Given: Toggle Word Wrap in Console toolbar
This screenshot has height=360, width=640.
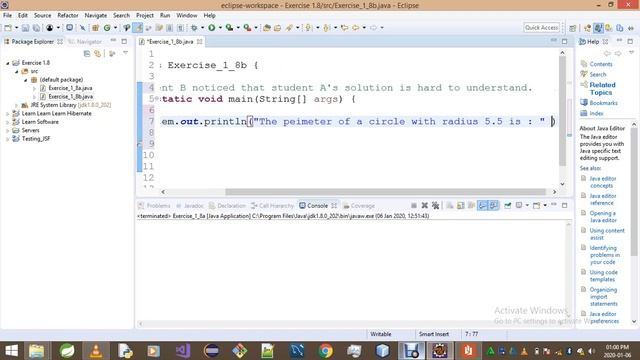Looking at the screenshot, I should tap(472, 205).
